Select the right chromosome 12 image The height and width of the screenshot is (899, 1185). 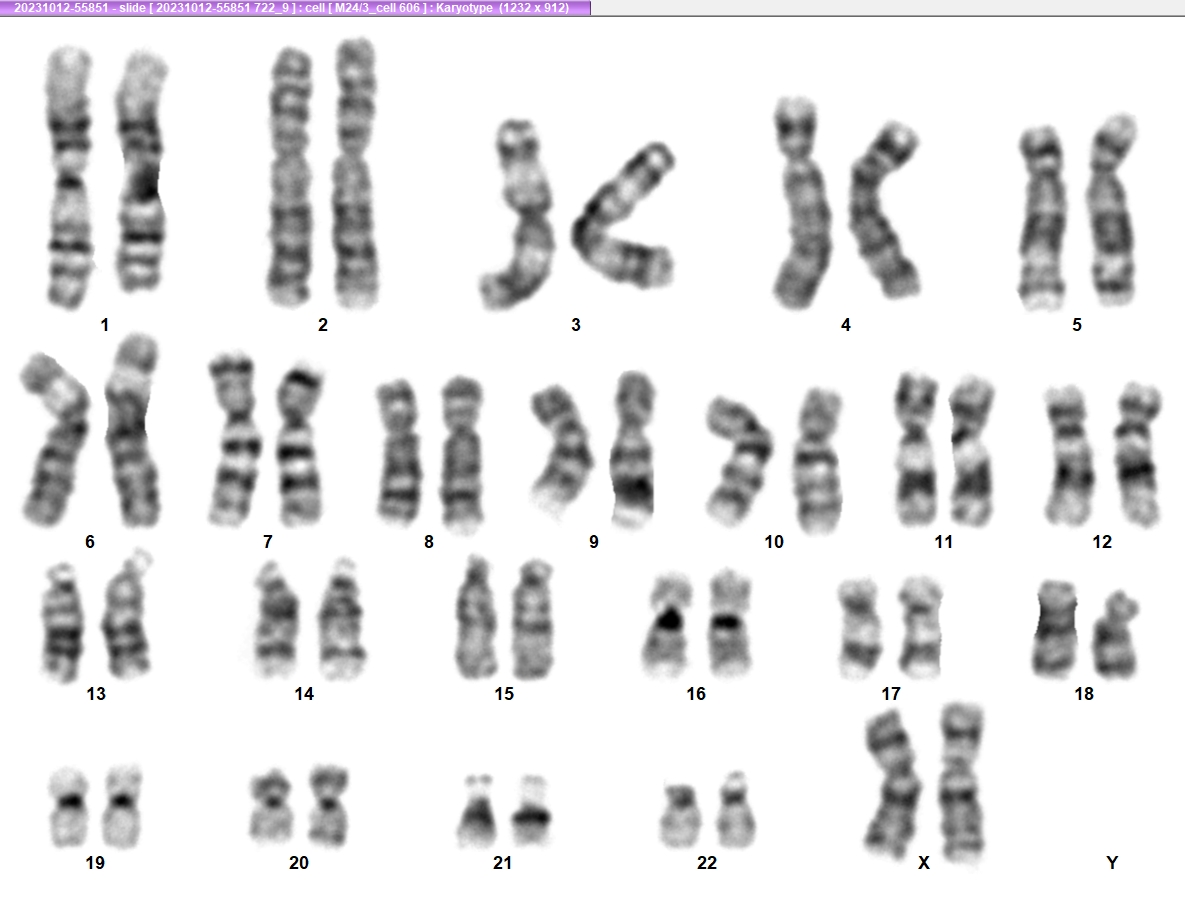pyautogui.click(x=1137, y=454)
